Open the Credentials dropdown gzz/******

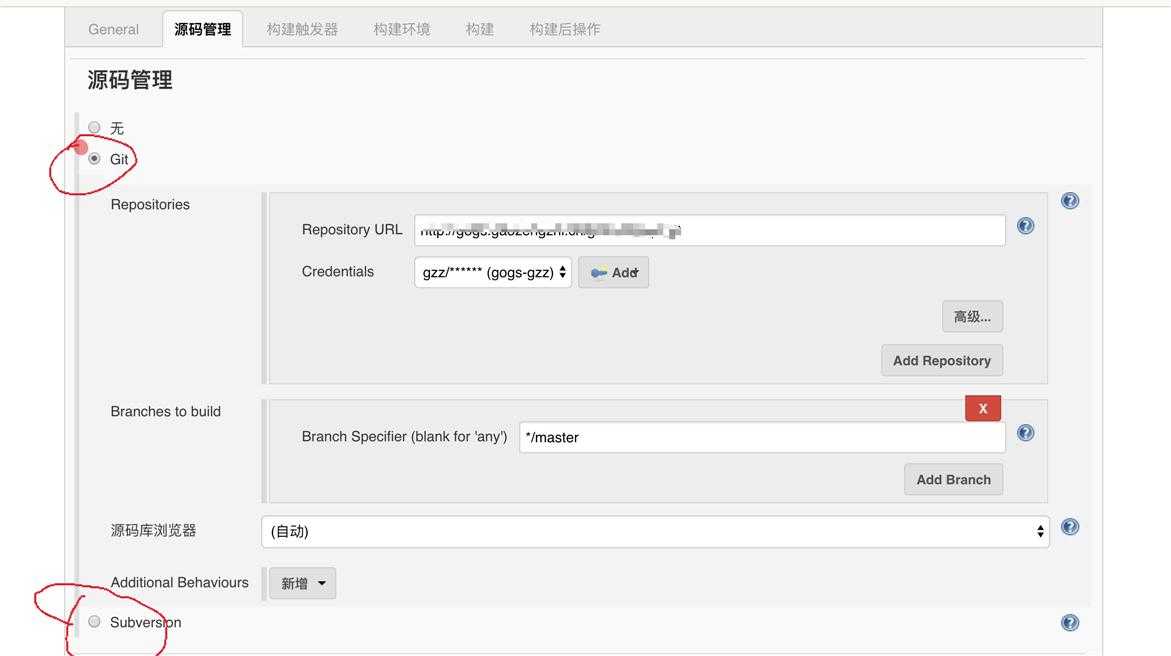[x=493, y=273]
